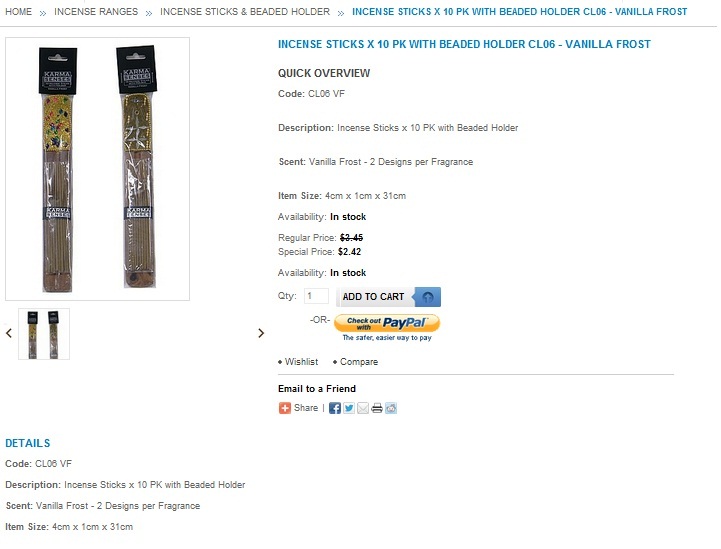The height and width of the screenshot is (549, 721).
Task: Share this item on Reddit
Action: (x=391, y=408)
